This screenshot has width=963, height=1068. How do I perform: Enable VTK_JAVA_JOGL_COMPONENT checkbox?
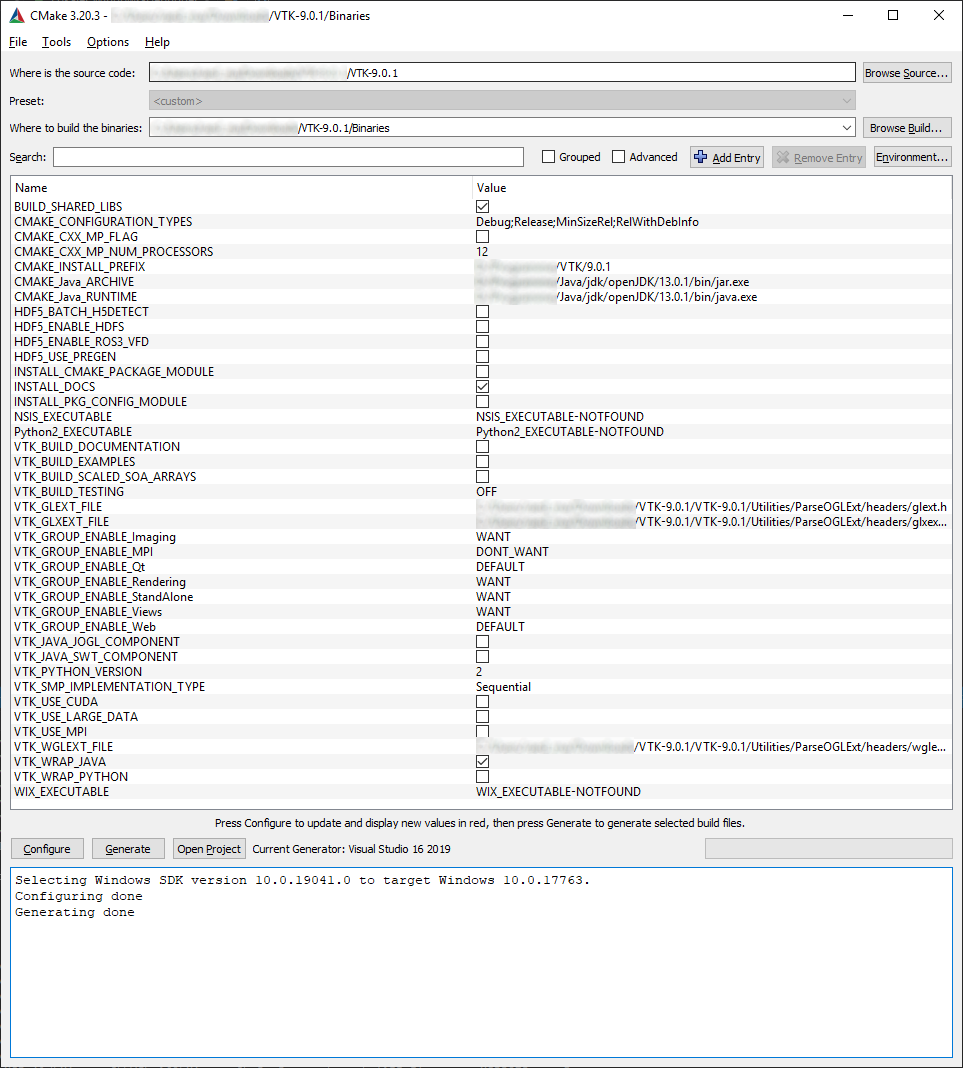coord(482,642)
